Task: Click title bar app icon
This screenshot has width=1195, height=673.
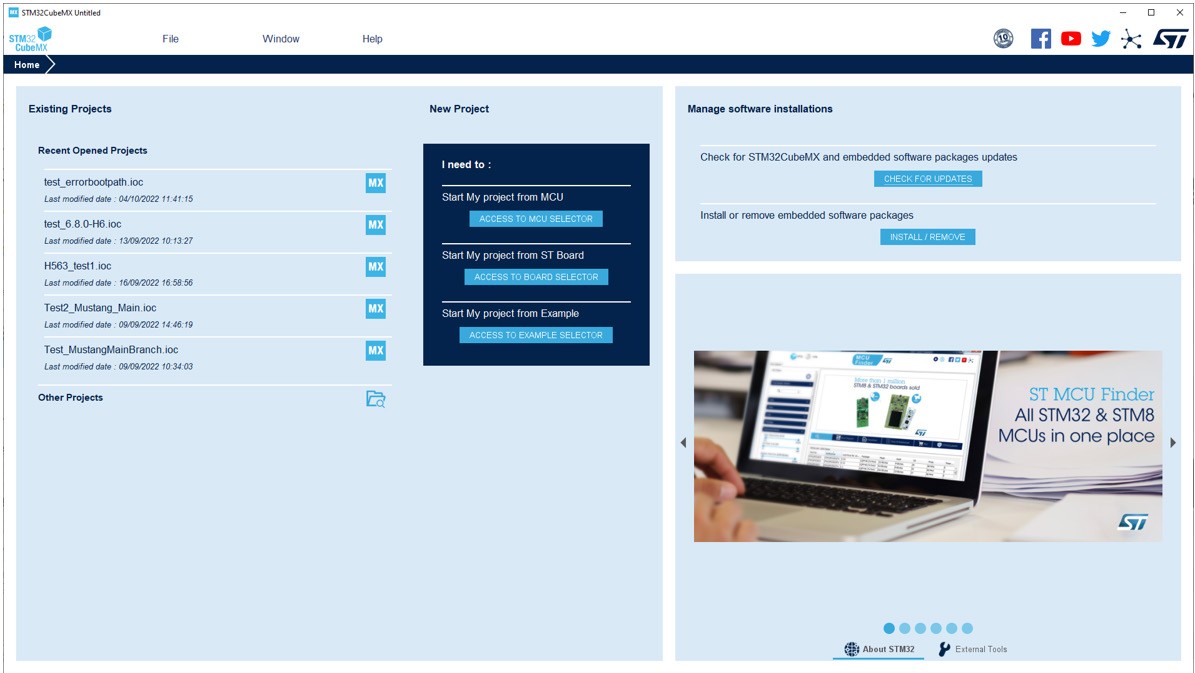Action: [13, 12]
